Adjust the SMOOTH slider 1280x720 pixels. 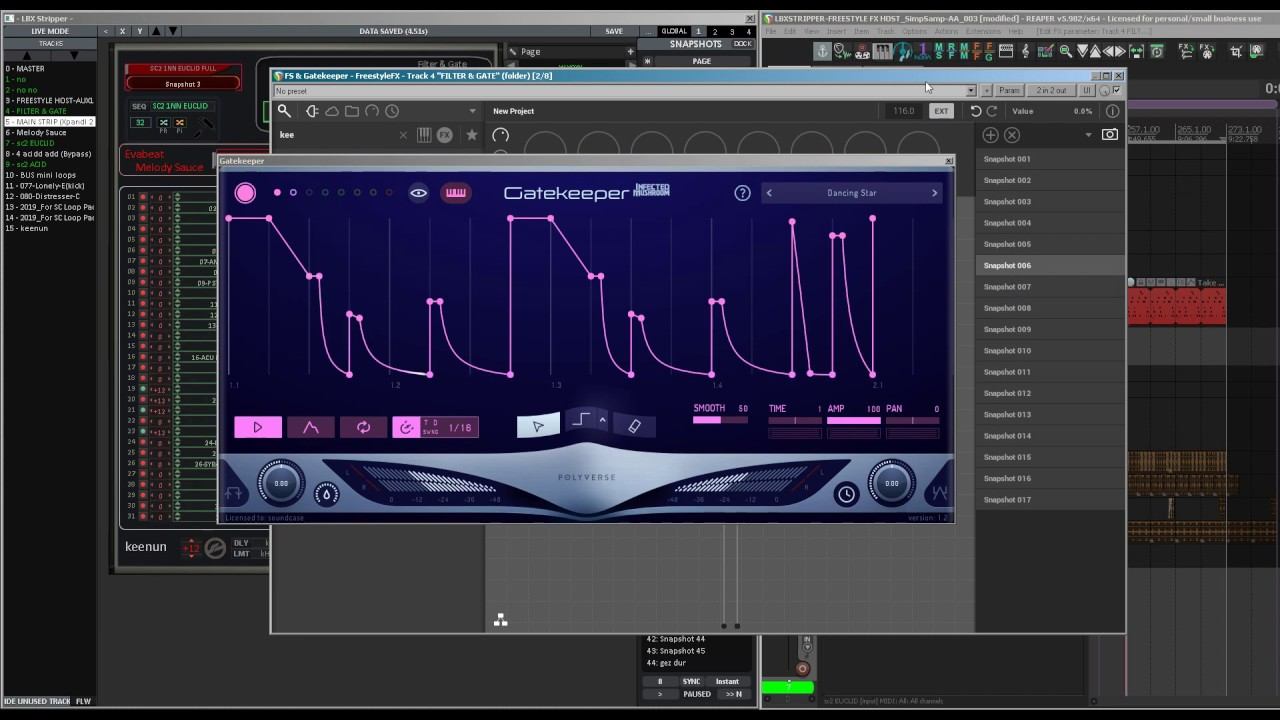721,421
